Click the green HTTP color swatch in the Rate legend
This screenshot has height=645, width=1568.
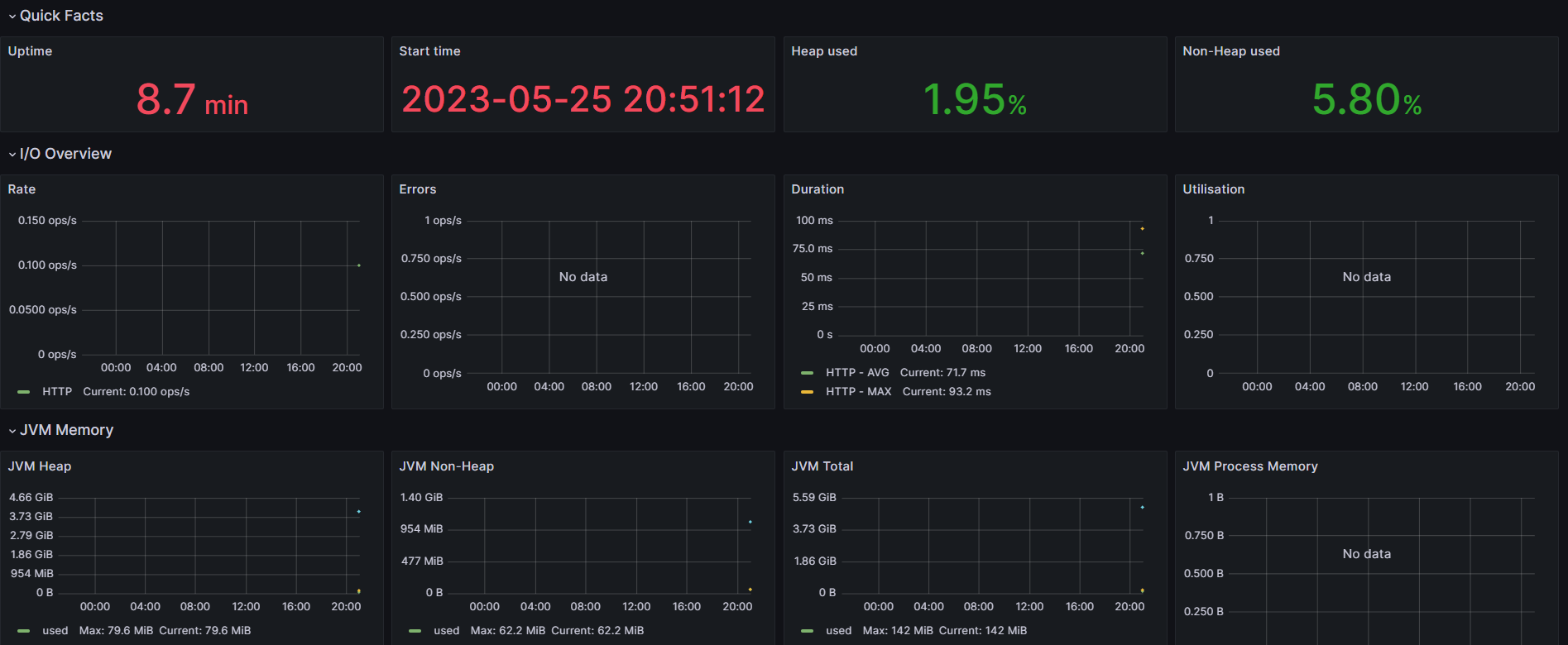point(24,392)
